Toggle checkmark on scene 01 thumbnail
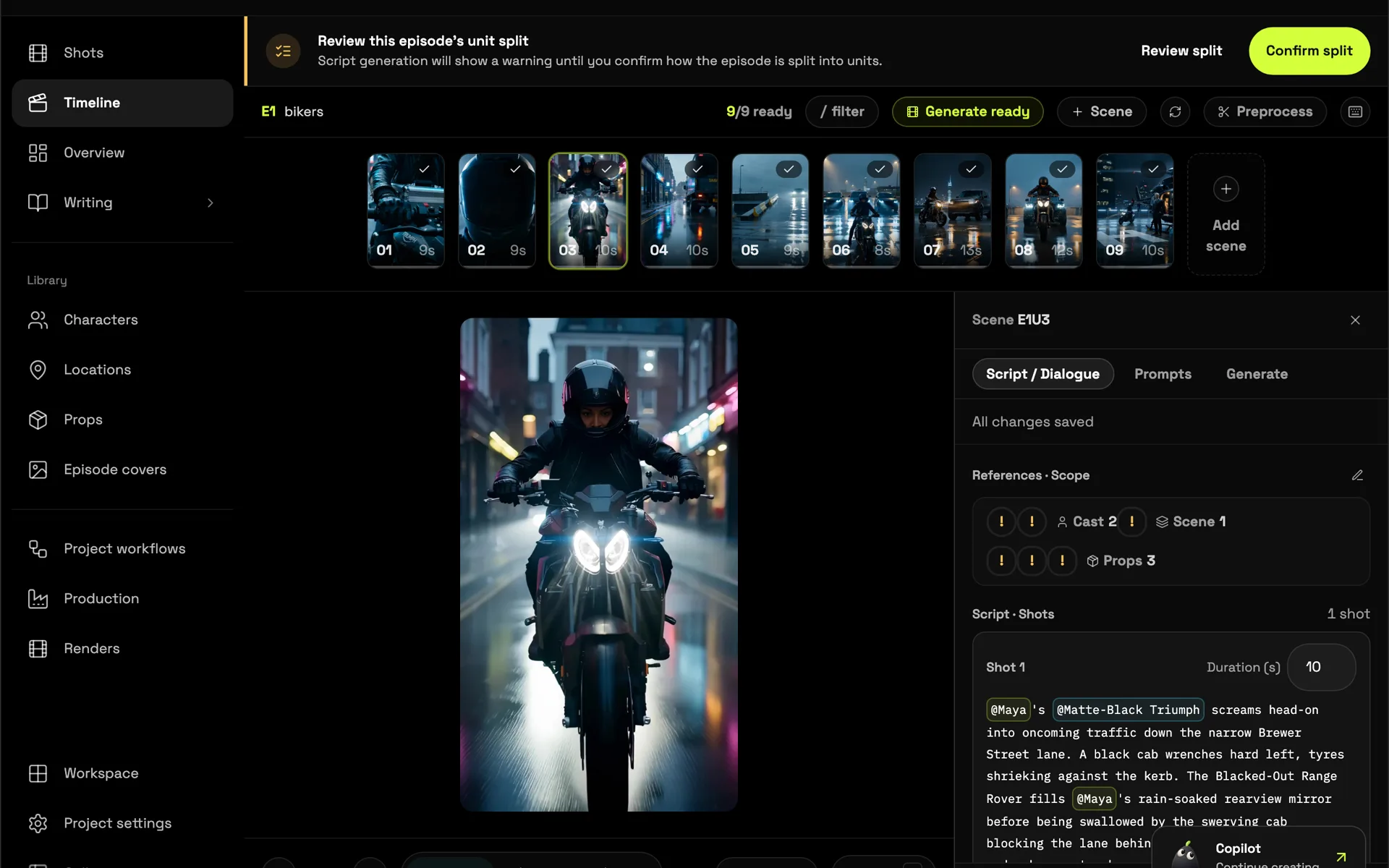1389x868 pixels. point(424,169)
